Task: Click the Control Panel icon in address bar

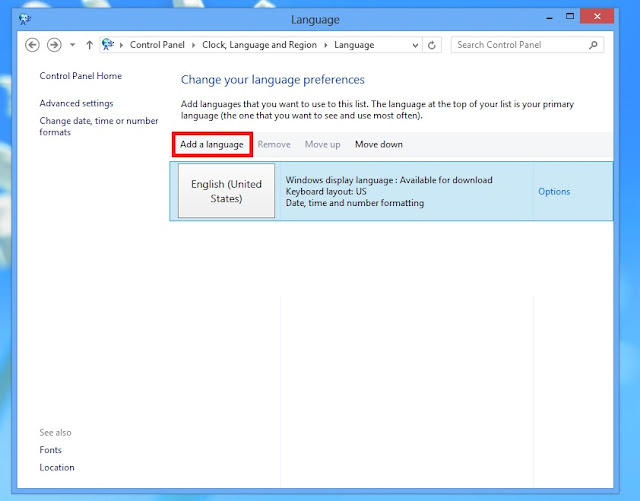Action: (x=108, y=44)
